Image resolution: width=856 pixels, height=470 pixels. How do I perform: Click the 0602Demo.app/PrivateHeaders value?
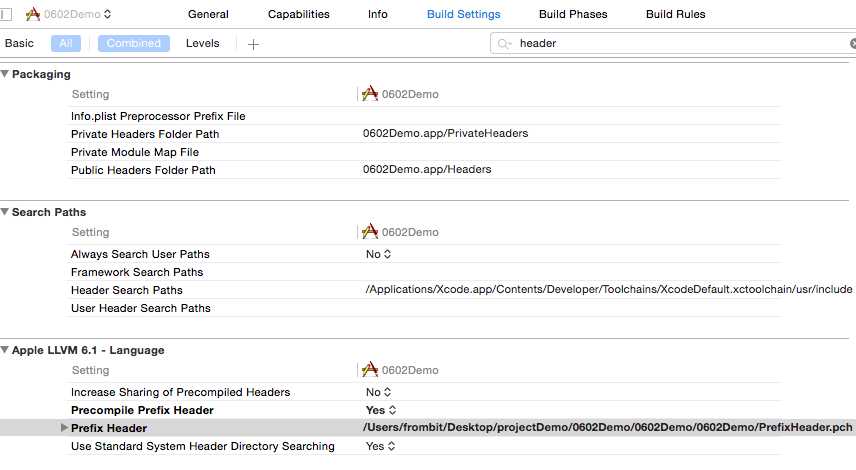pyautogui.click(x=445, y=133)
